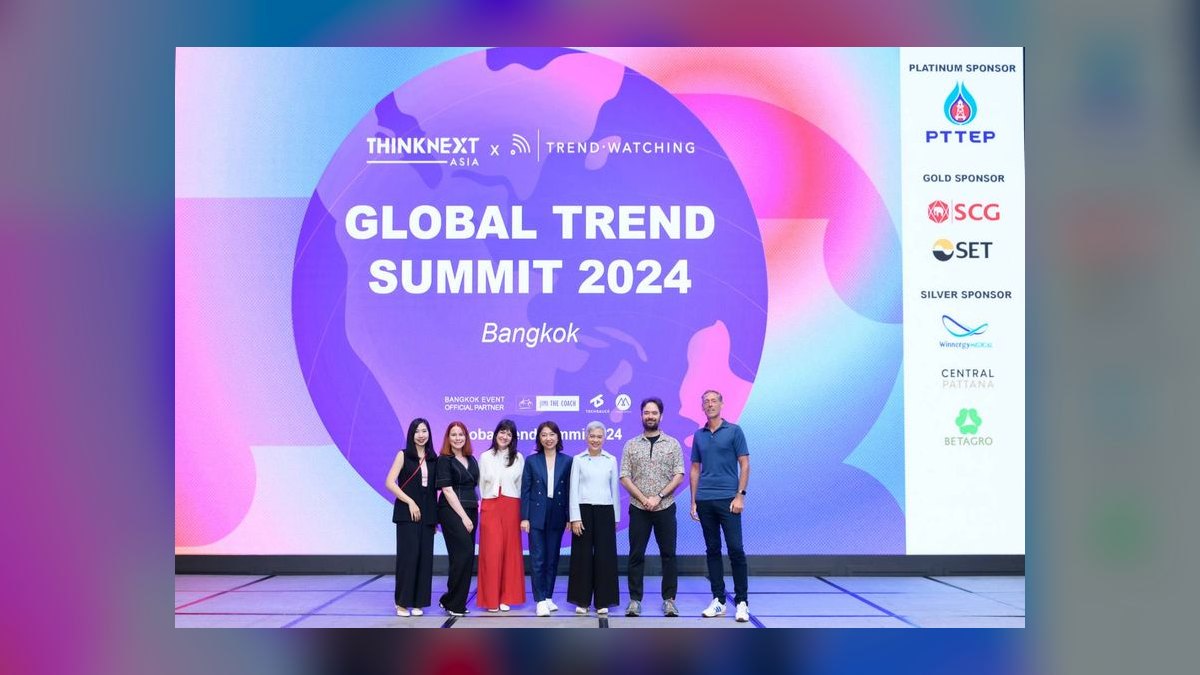The width and height of the screenshot is (1200, 675).
Task: Click the SCG sponsor logo
Action: [963, 211]
